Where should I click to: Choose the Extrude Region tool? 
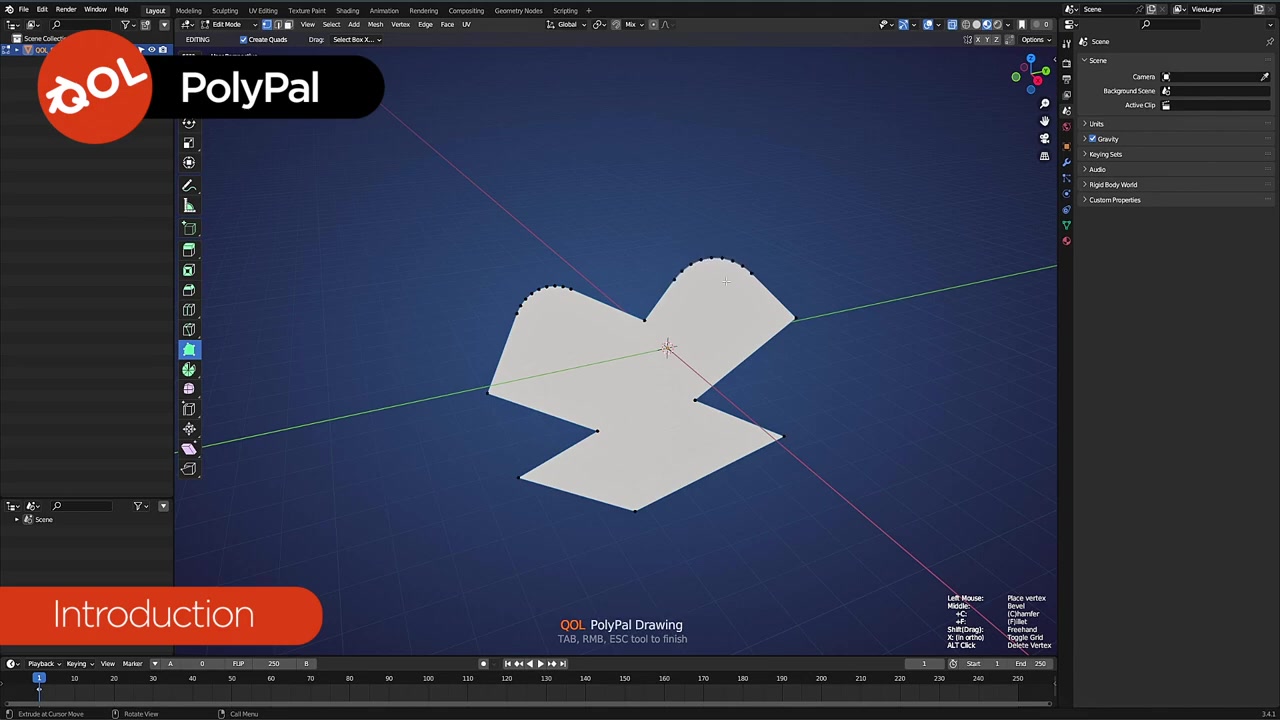(189, 250)
